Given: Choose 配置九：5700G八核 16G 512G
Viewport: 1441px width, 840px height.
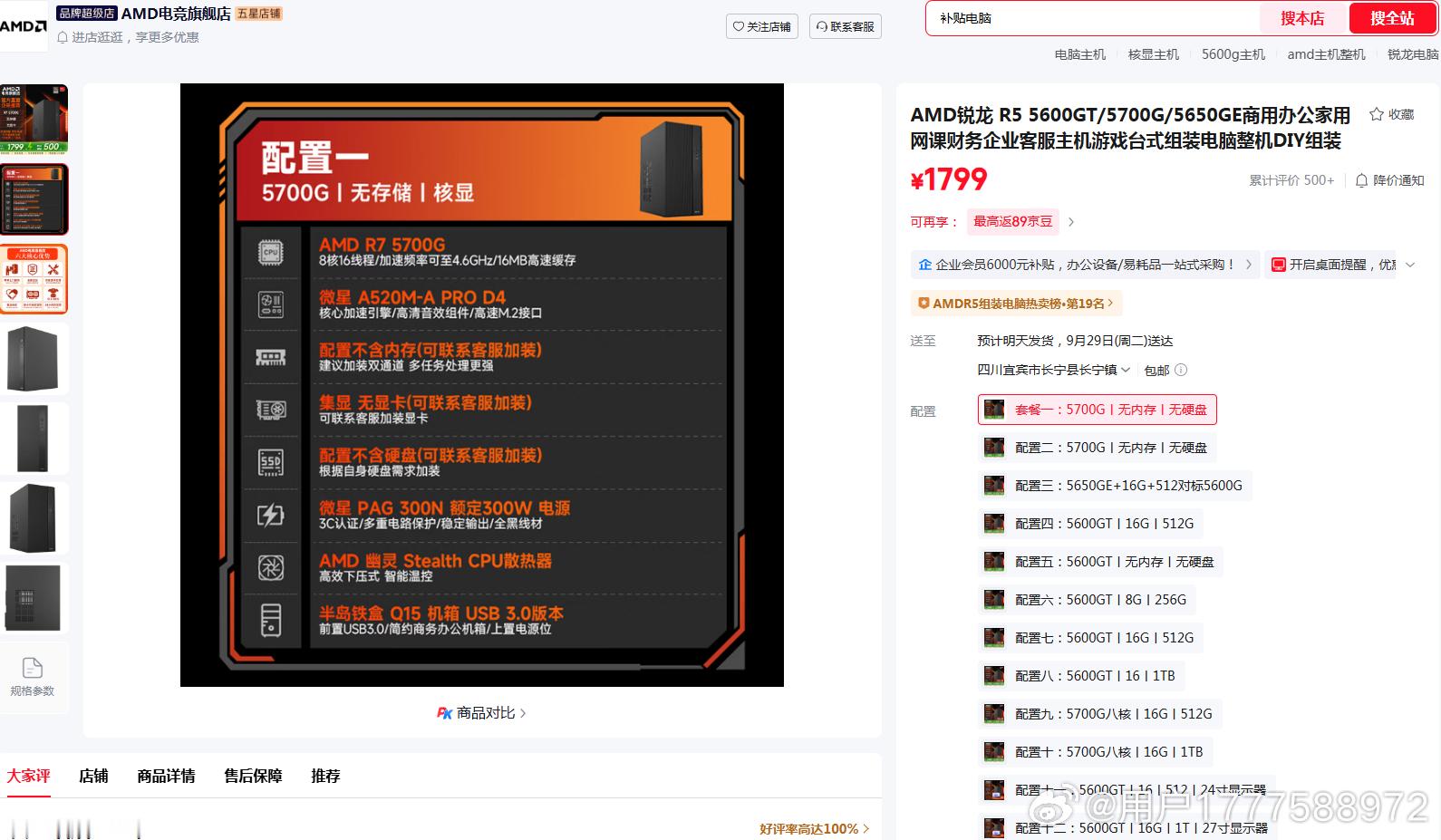Looking at the screenshot, I should 1099,714.
